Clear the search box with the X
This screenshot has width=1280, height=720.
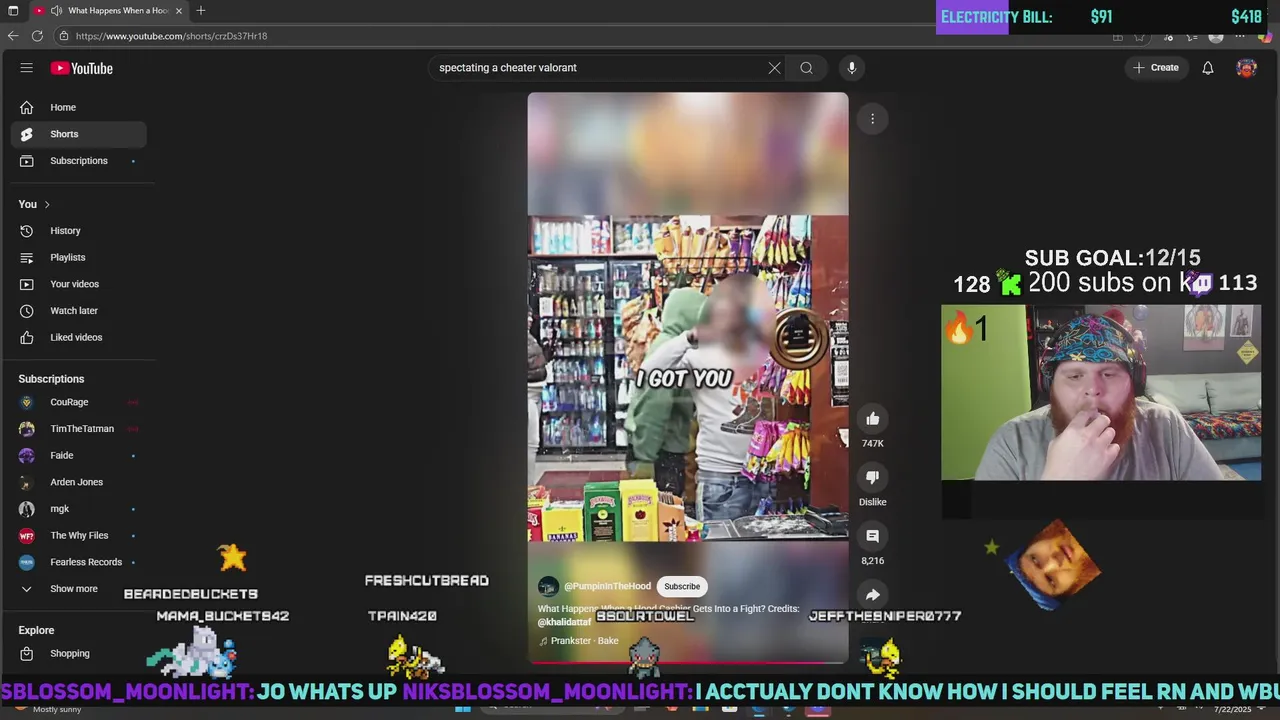point(774,68)
